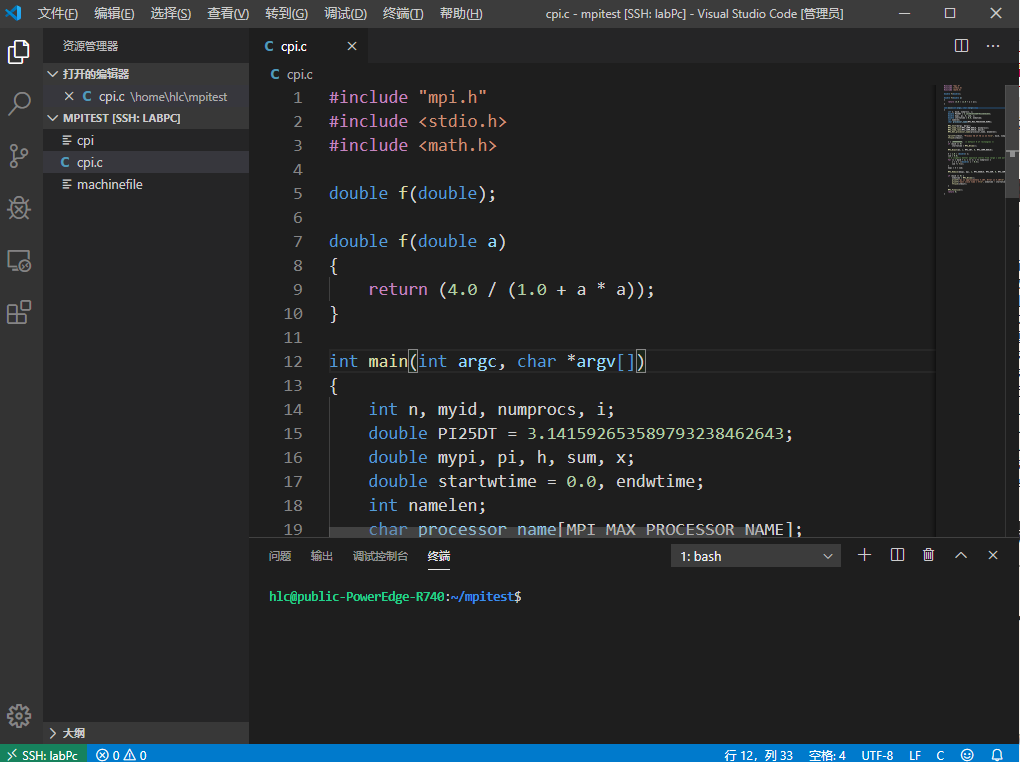This screenshot has height=762, width=1020.
Task: Collapse the MPITEST [SSH: LABPC] folder
Action: 52,117
